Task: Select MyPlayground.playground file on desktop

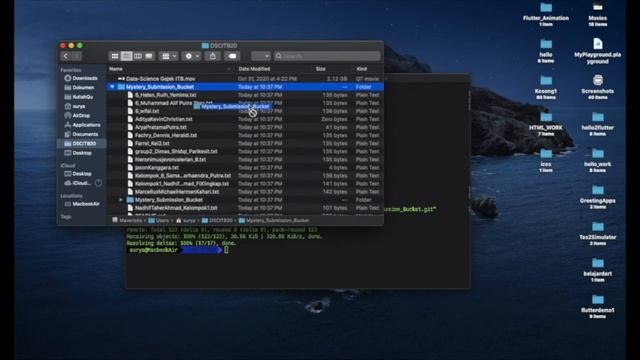Action: point(598,51)
